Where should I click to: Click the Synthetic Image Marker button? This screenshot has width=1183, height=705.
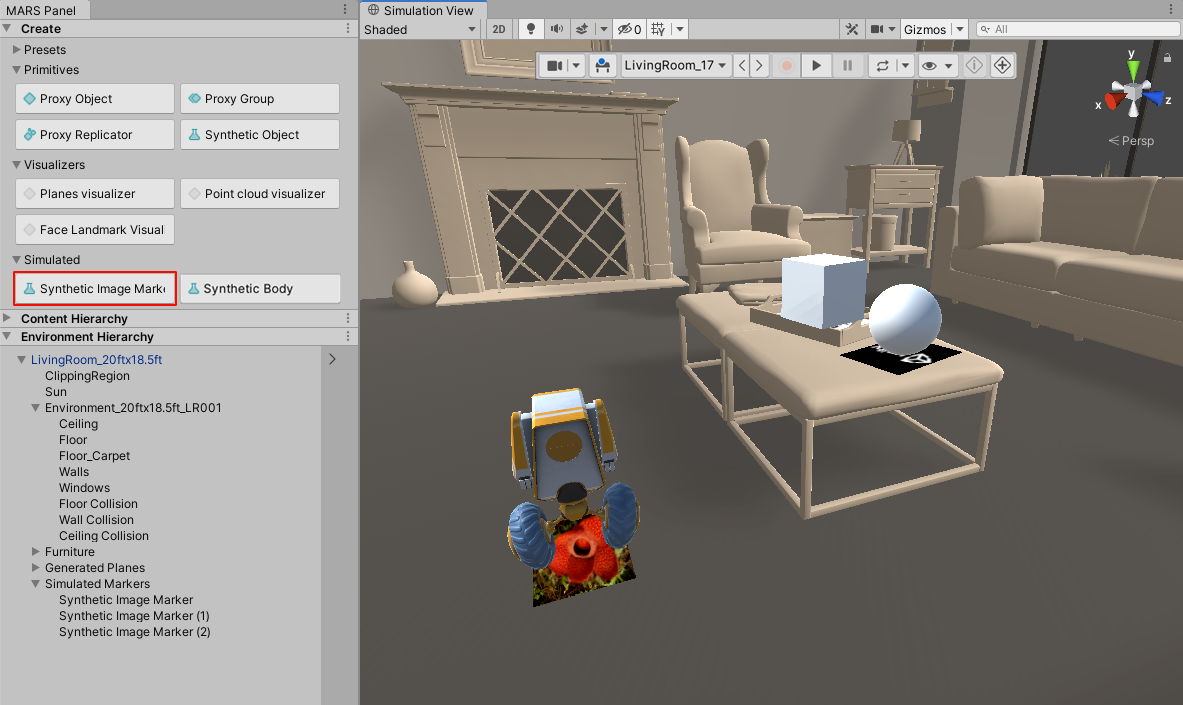click(95, 289)
